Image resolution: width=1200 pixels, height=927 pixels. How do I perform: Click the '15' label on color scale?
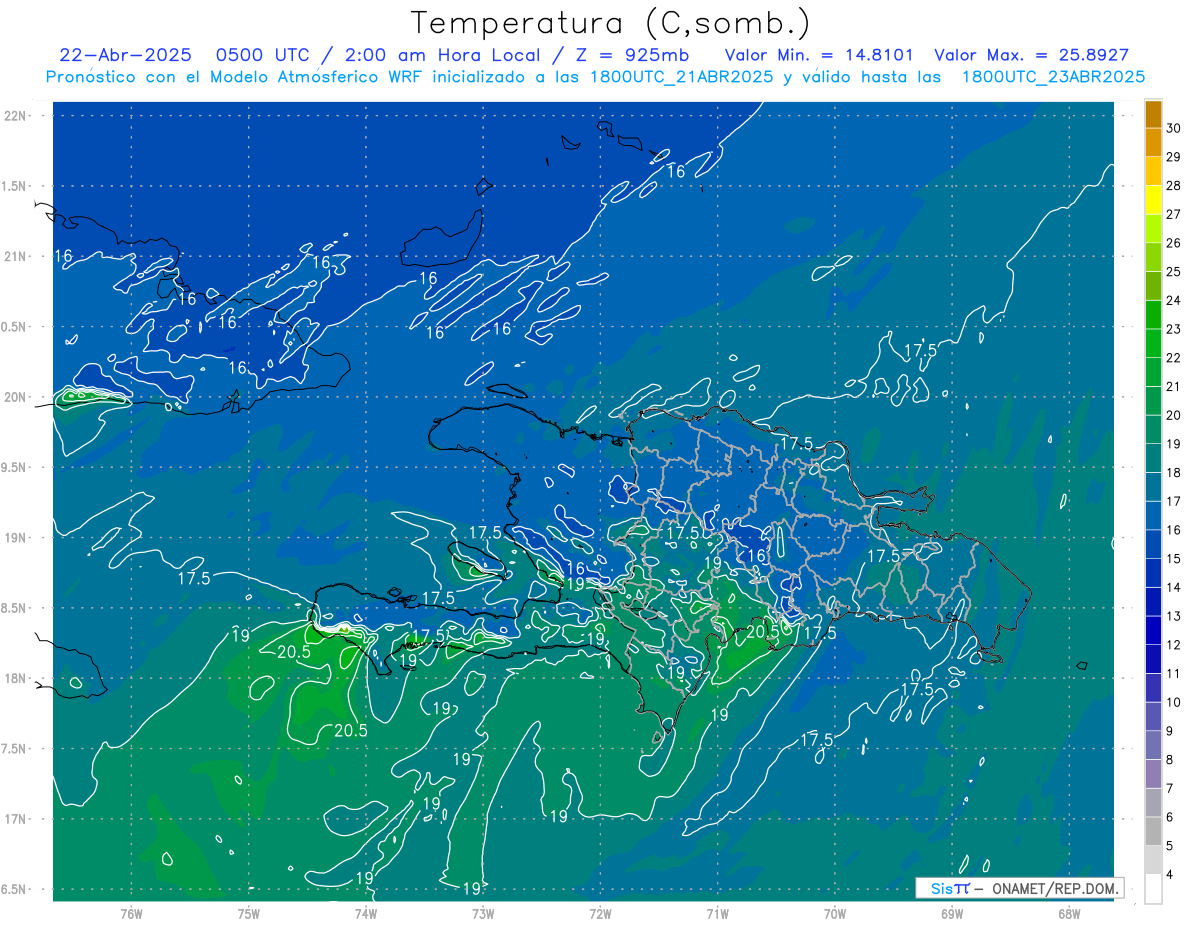pos(1175,558)
